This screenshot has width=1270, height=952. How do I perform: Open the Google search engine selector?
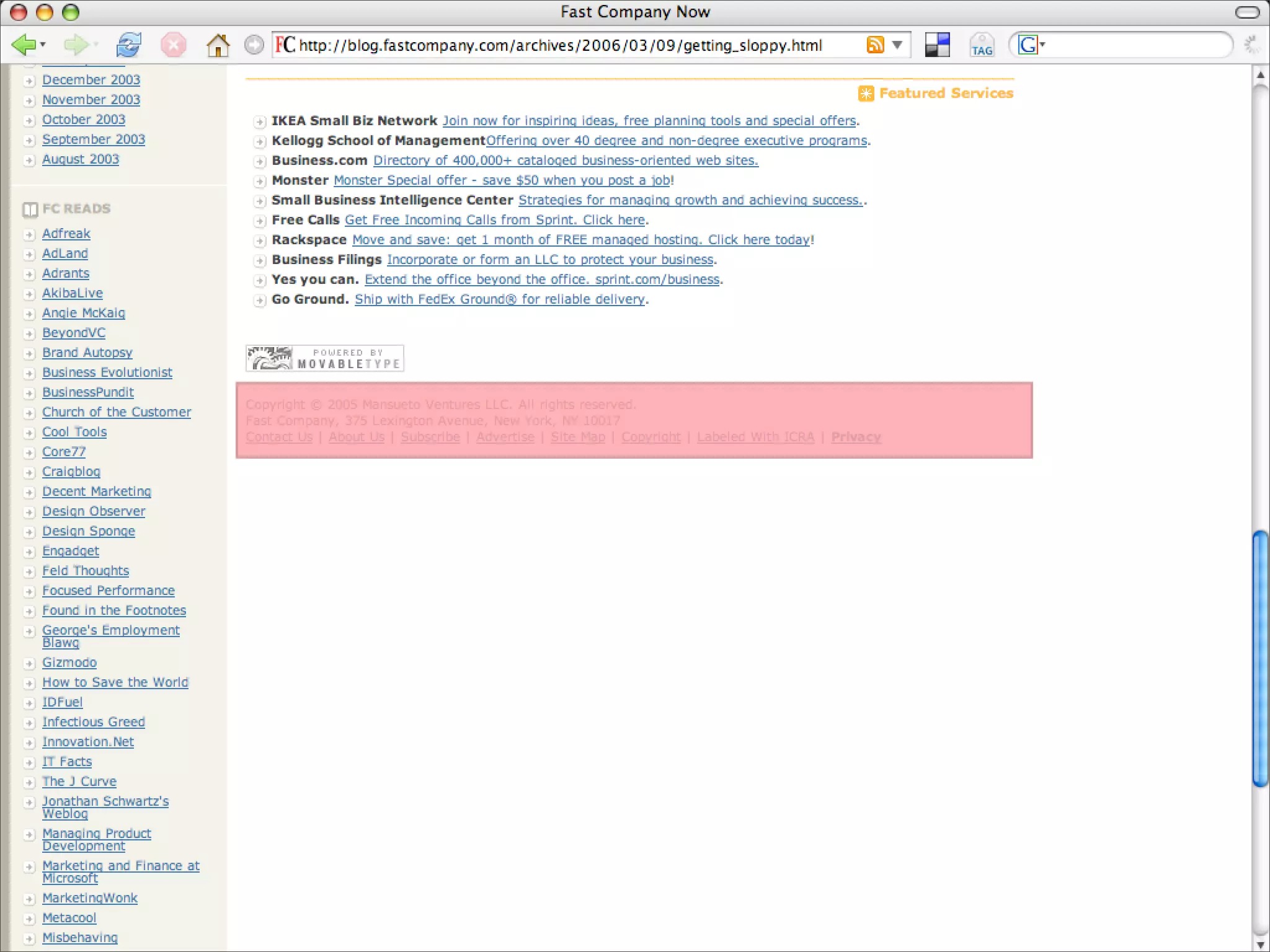coord(1032,45)
